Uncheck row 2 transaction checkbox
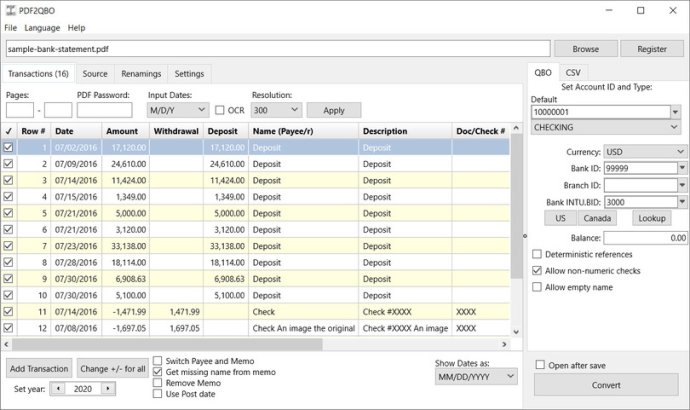The image size is (690, 410). pyautogui.click(x=8, y=164)
